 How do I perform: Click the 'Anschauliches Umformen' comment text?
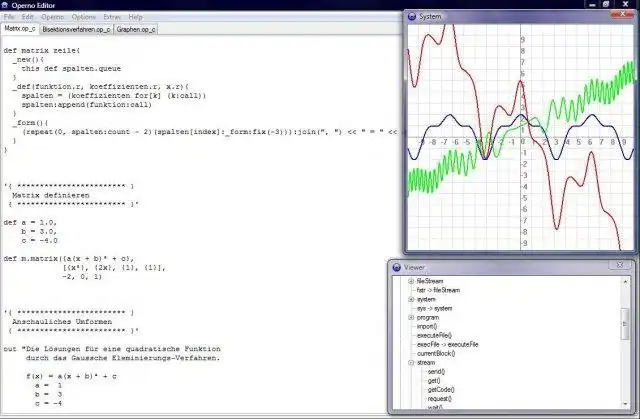click(62, 321)
